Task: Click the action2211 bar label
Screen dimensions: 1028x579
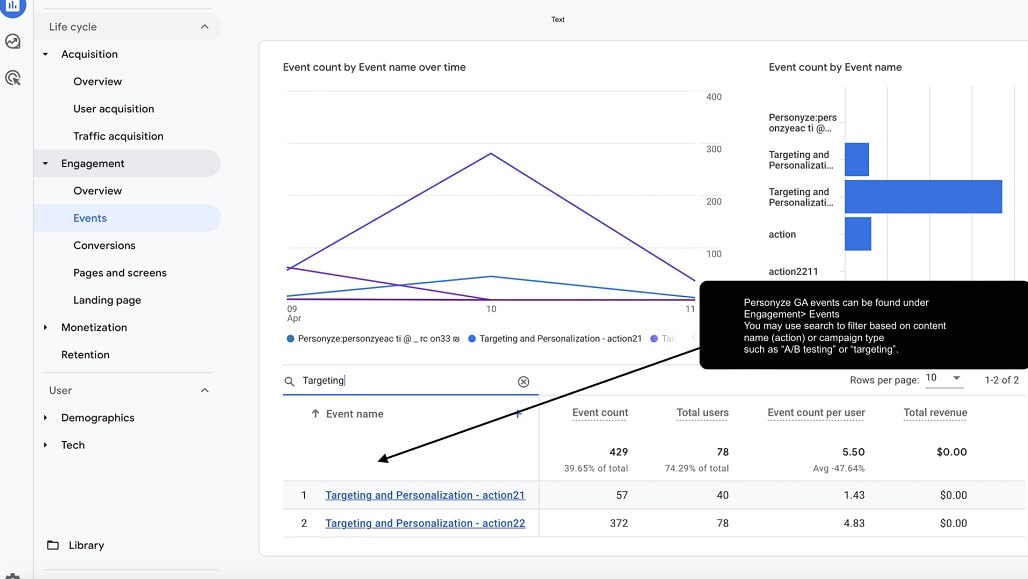Action: coord(793,271)
